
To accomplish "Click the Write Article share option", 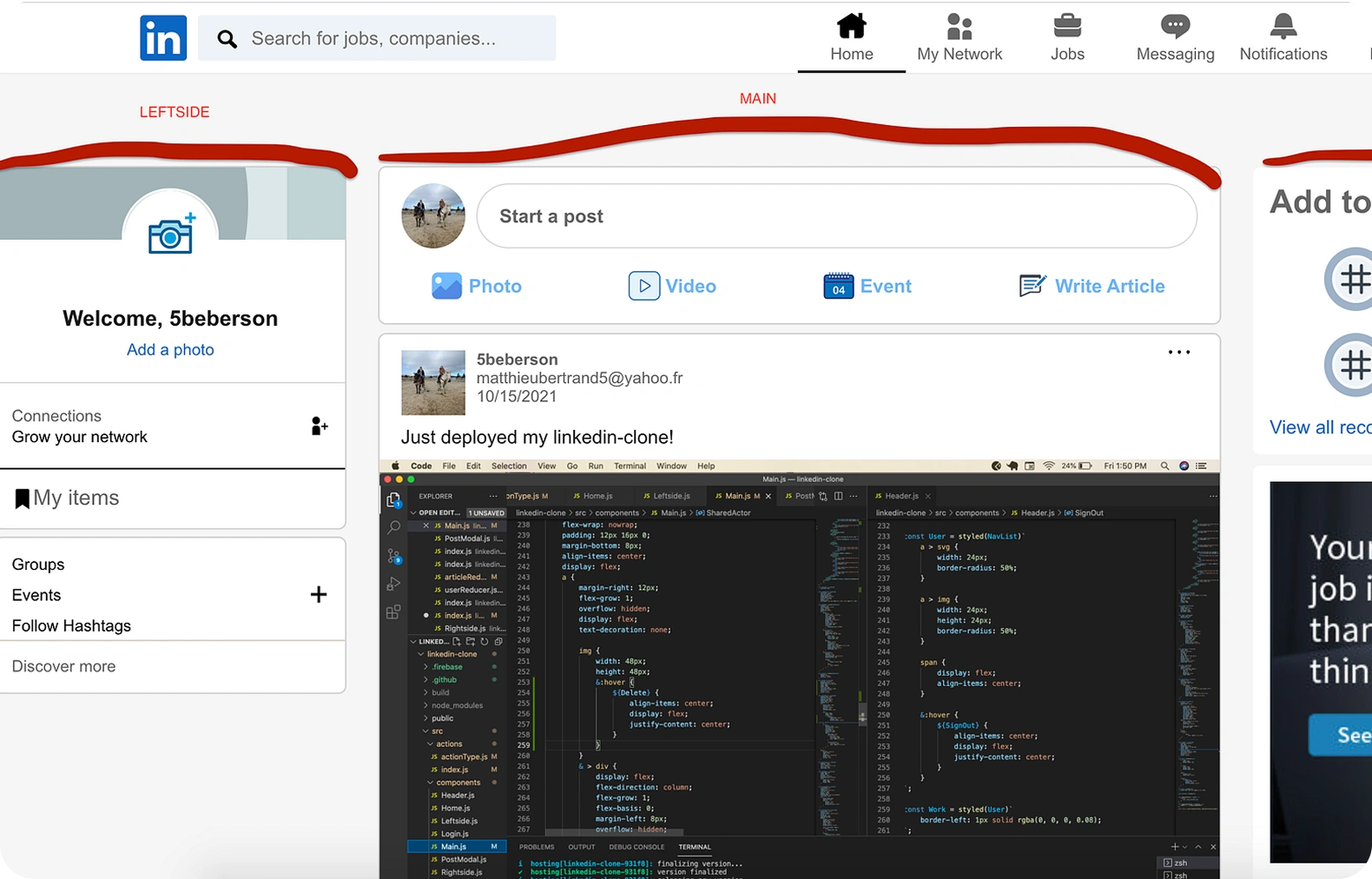I will (1092, 286).
